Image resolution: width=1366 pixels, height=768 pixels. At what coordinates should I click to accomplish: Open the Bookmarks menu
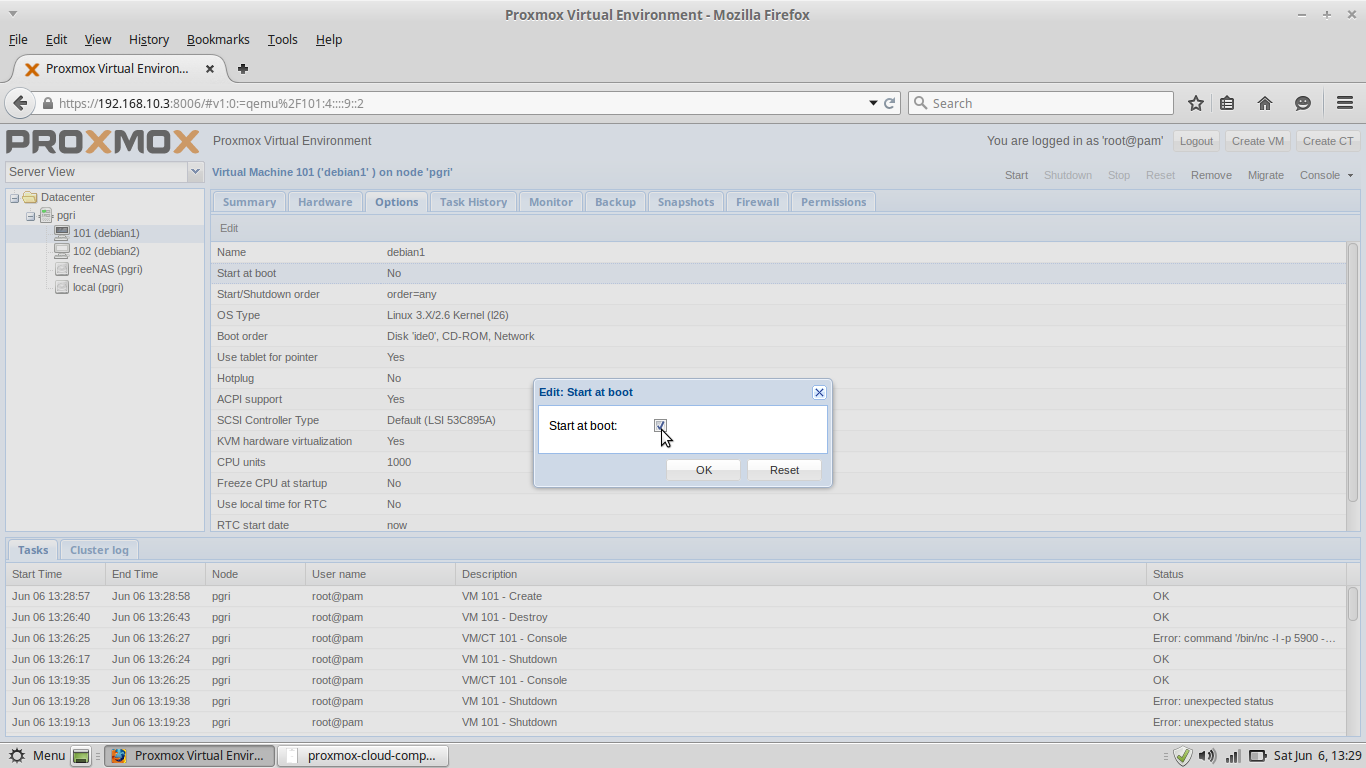click(x=218, y=40)
